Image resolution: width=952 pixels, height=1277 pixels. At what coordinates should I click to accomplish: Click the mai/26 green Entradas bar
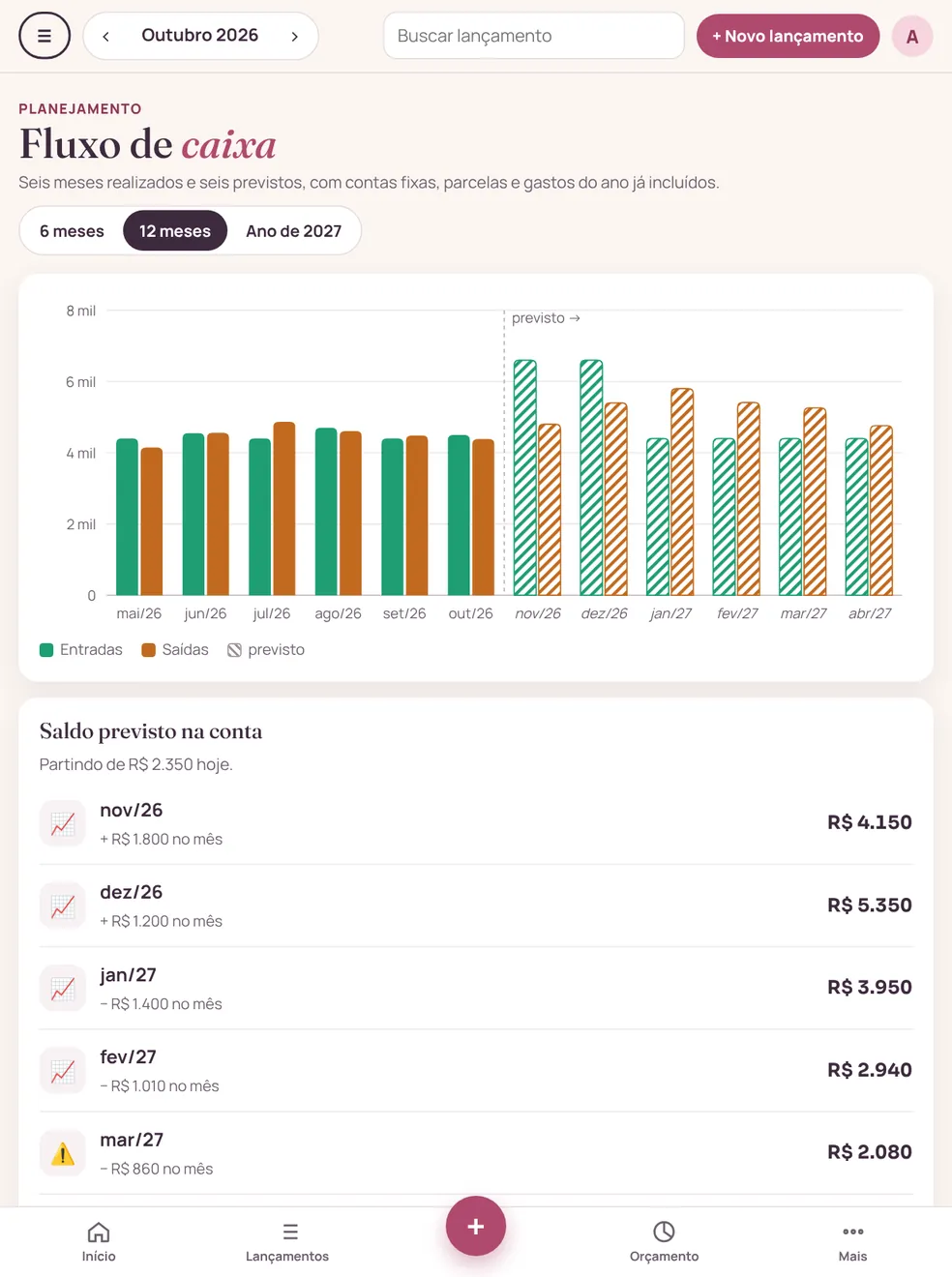click(127, 517)
